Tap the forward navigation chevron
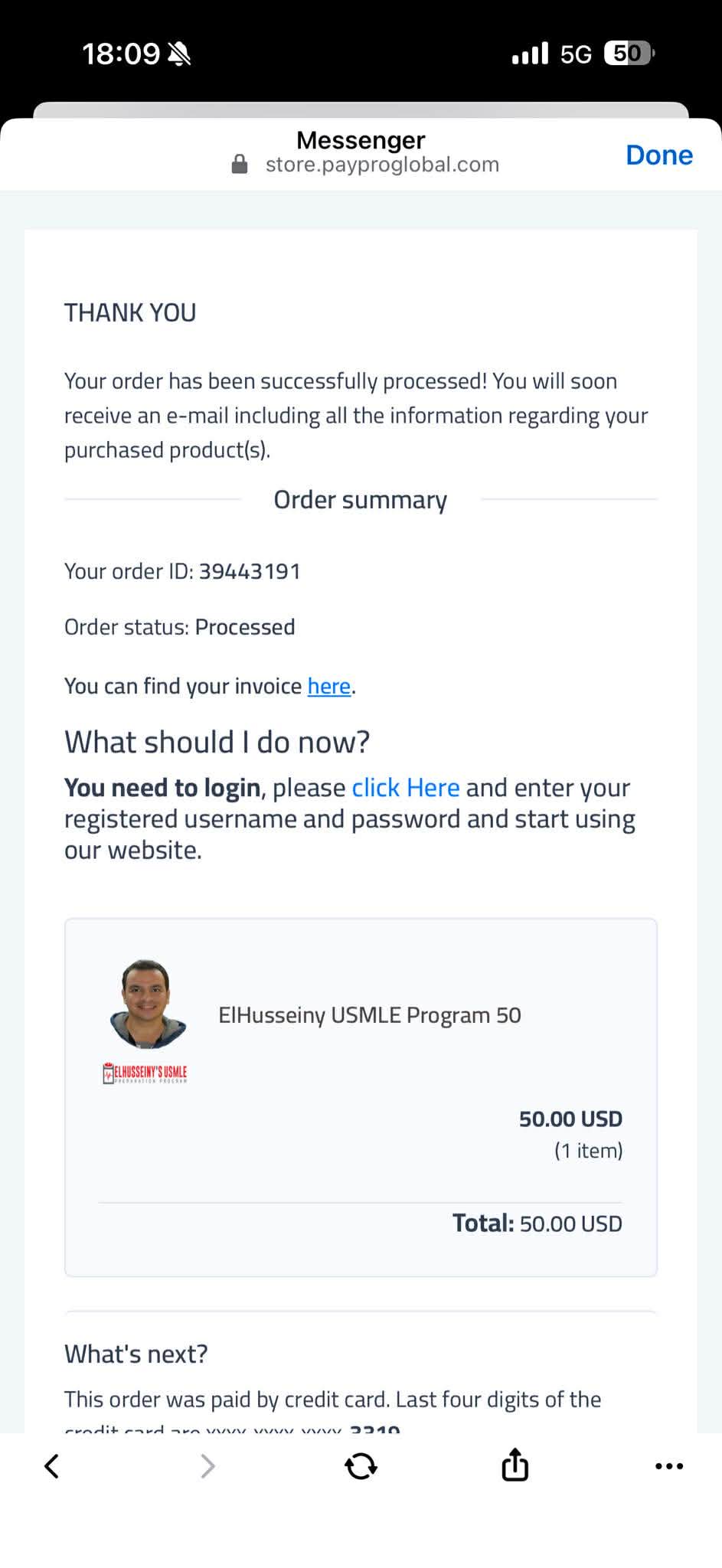Viewport: 722px width, 1568px height. [207, 1466]
